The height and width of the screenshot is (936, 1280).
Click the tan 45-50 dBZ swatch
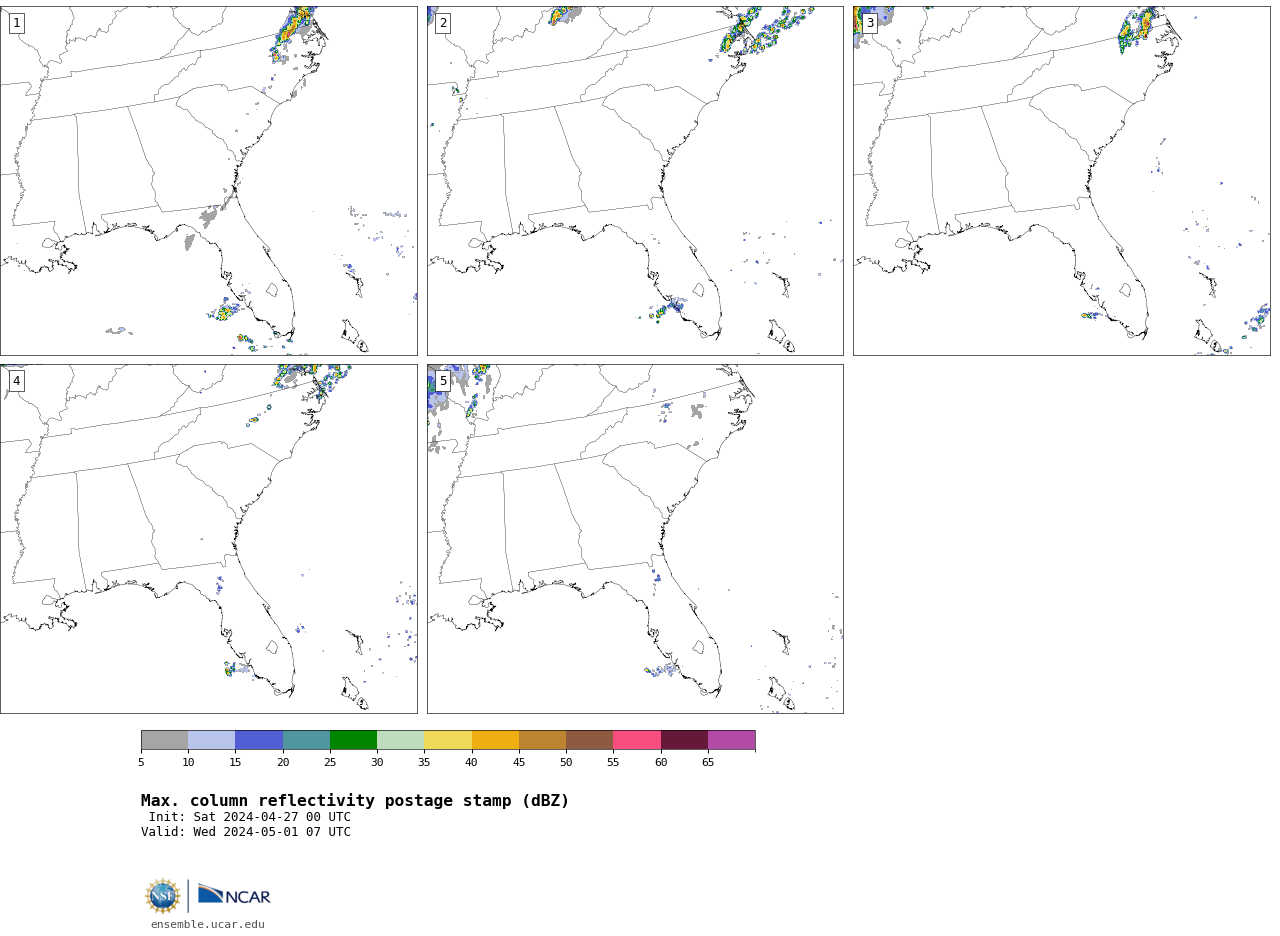pyautogui.click(x=543, y=740)
